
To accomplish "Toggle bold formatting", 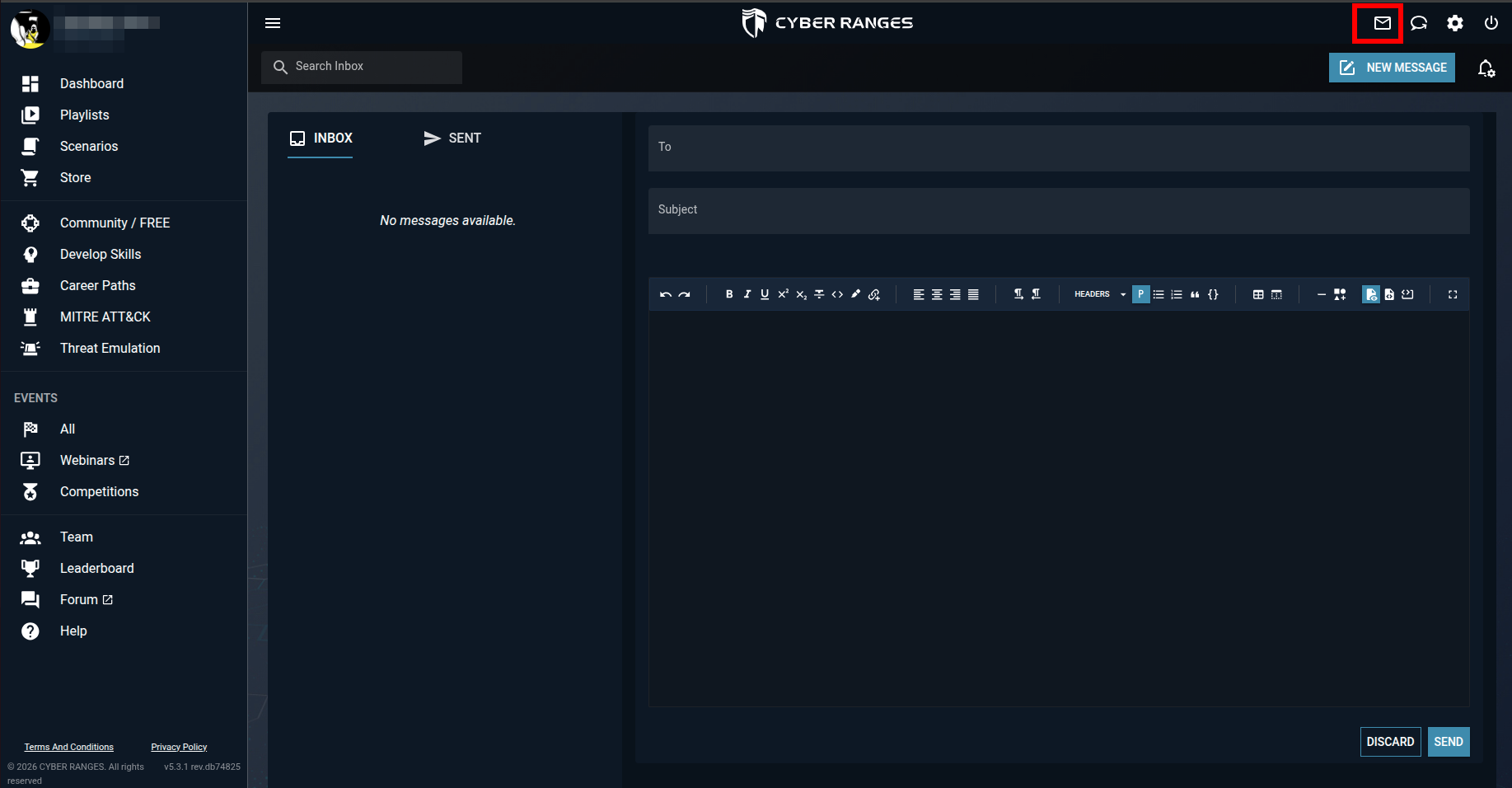I will (729, 294).
